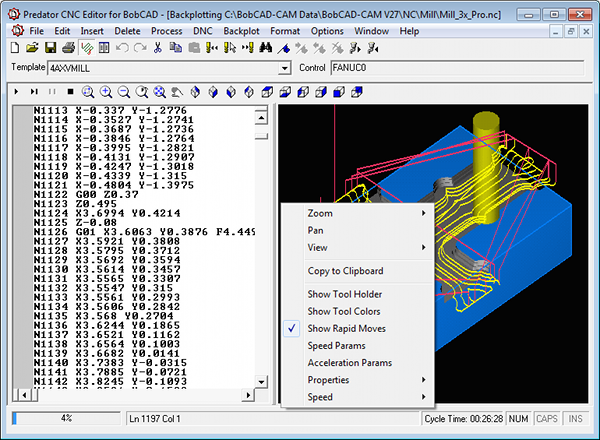Image resolution: width=600 pixels, height=440 pixels.
Task: Create a new NC file
Action: 15,48
